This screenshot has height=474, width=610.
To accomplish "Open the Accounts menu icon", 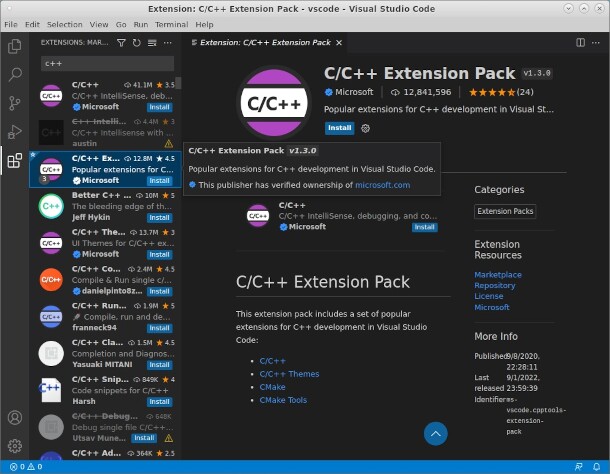I will click(x=15, y=417).
